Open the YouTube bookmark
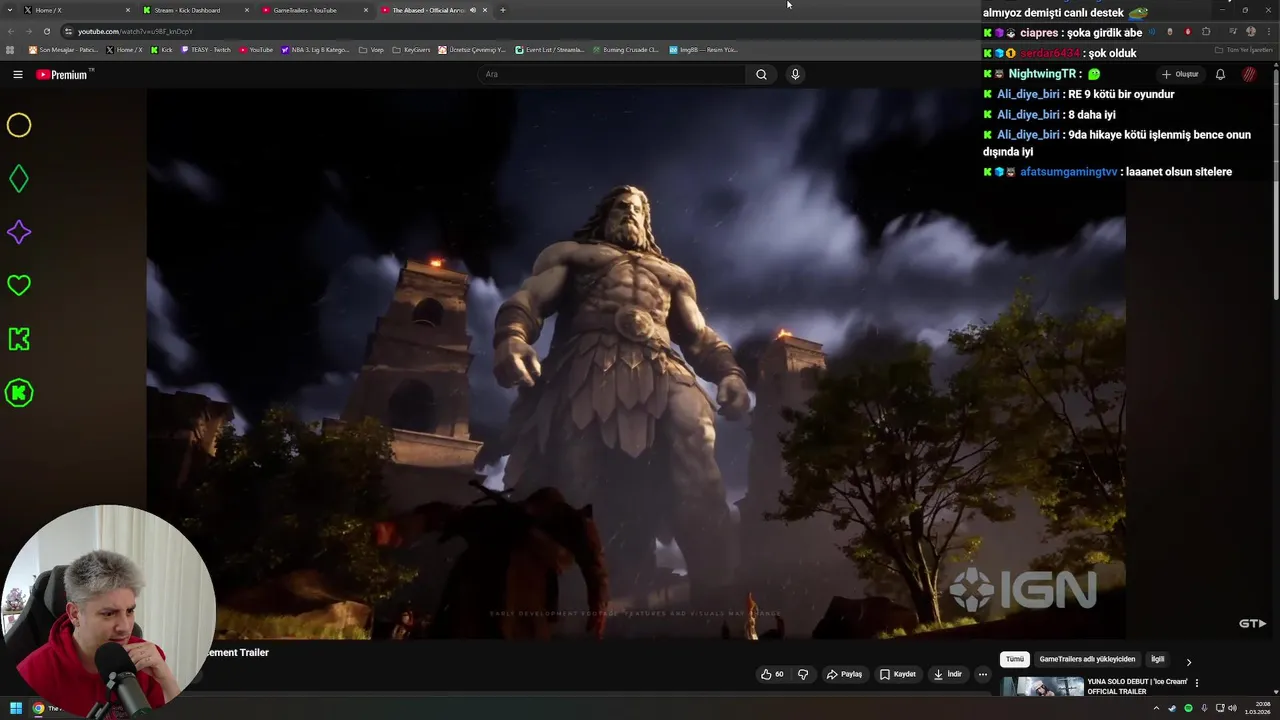Image resolution: width=1280 pixels, height=720 pixels. (256, 50)
